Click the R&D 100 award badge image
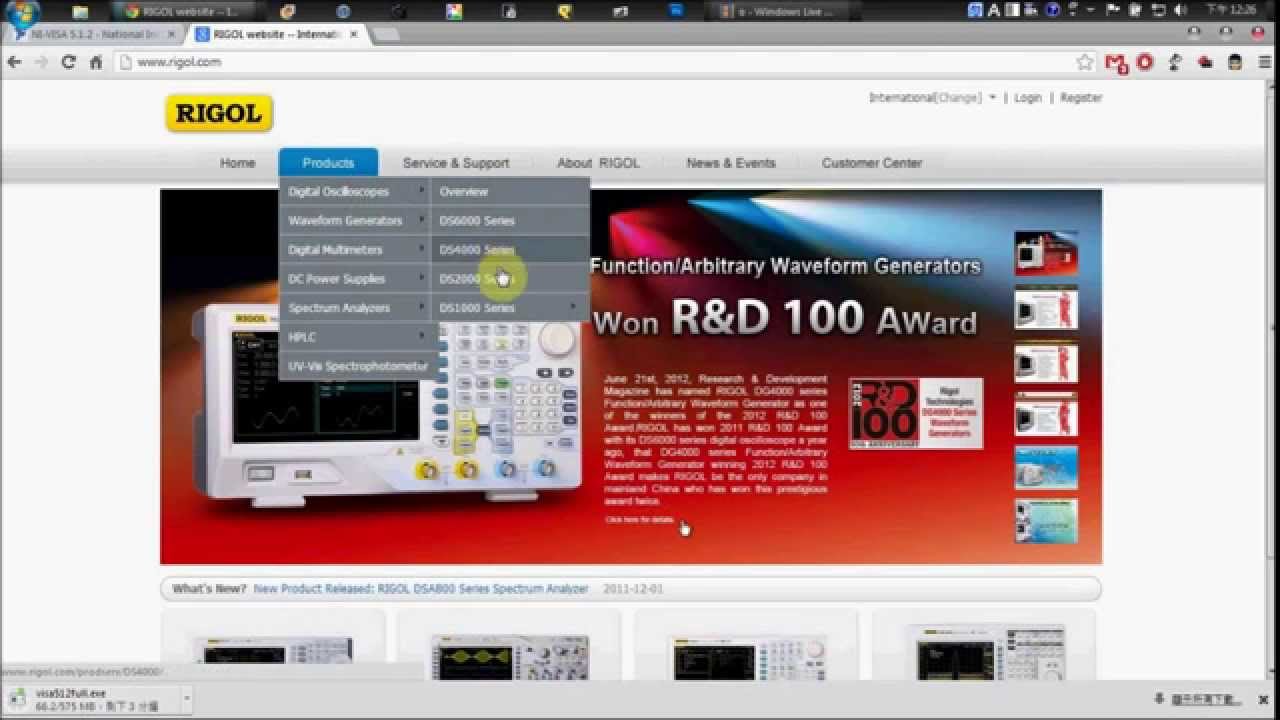Screen dimensions: 1280x720 [x=915, y=413]
